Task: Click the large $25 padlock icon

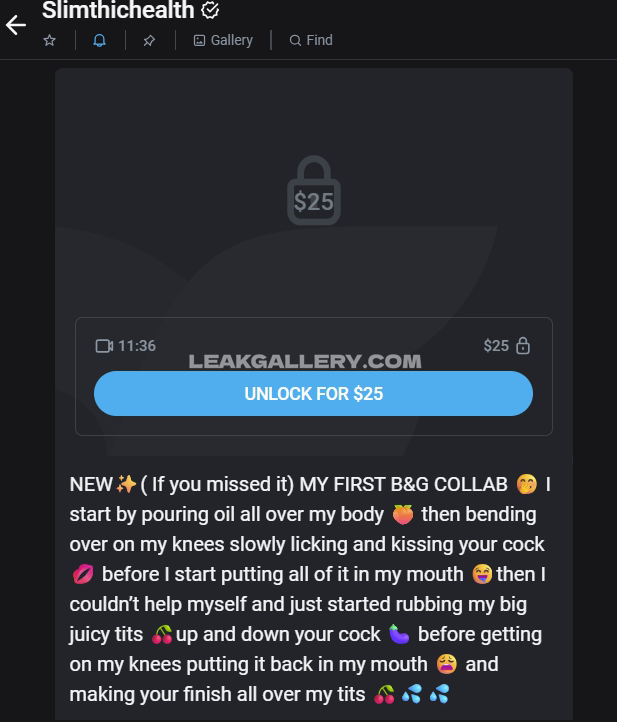Action: coord(314,190)
